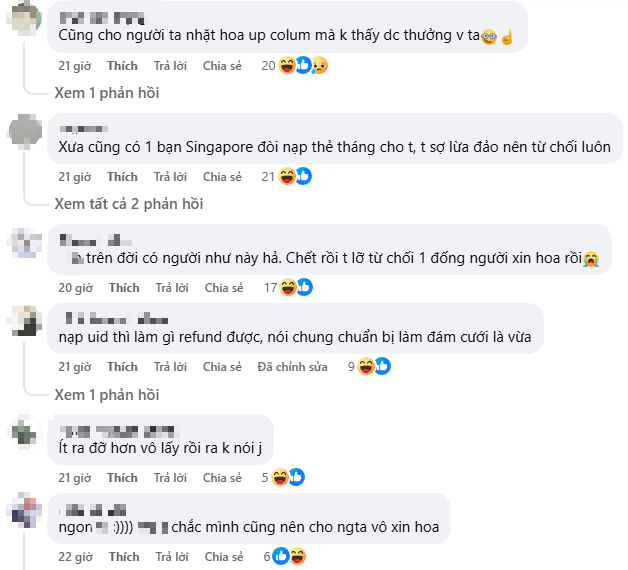Expand "Xem 1 phản hồi" under first comment
This screenshot has width=628, height=570.
[106, 93]
